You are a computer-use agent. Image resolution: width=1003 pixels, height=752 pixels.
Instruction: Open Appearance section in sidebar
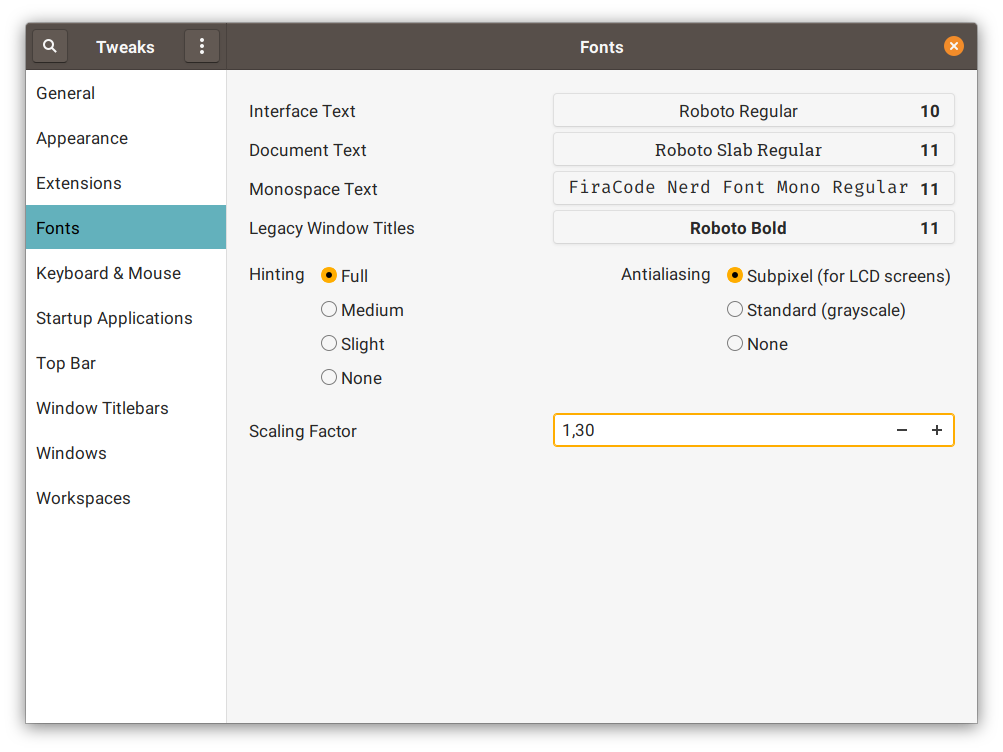(126, 138)
